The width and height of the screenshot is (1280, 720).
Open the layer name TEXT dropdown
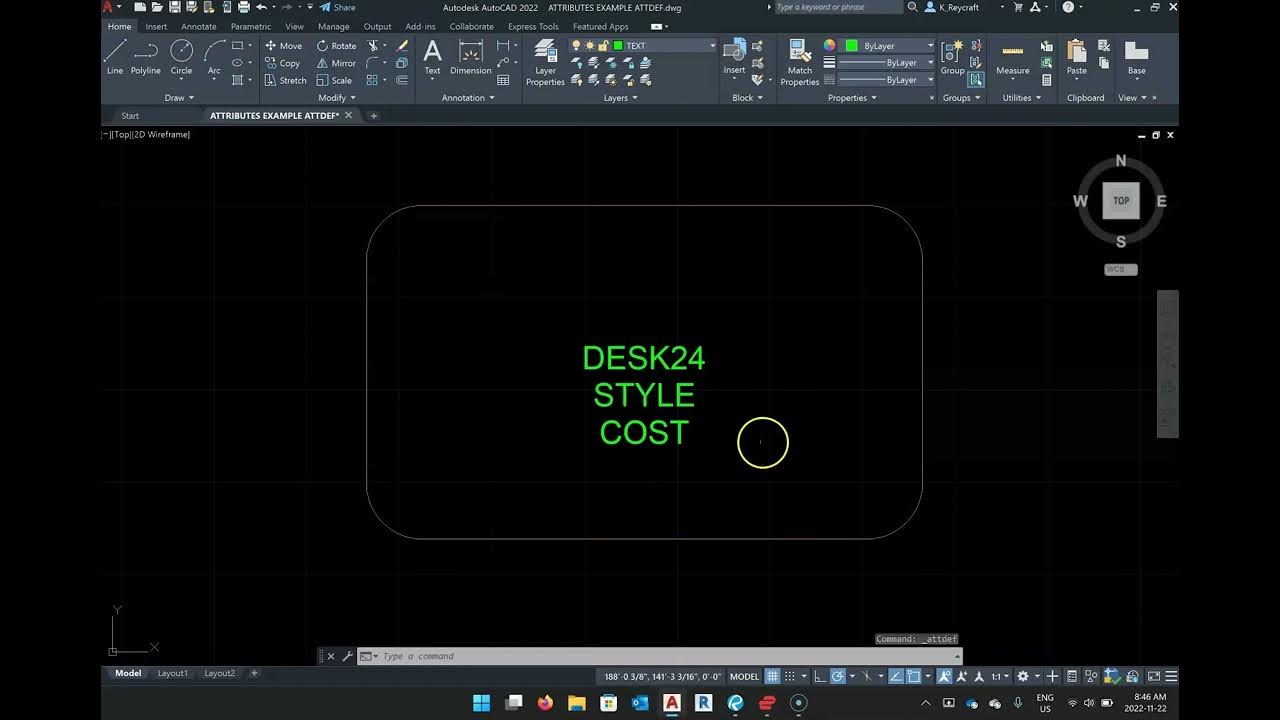coord(712,46)
